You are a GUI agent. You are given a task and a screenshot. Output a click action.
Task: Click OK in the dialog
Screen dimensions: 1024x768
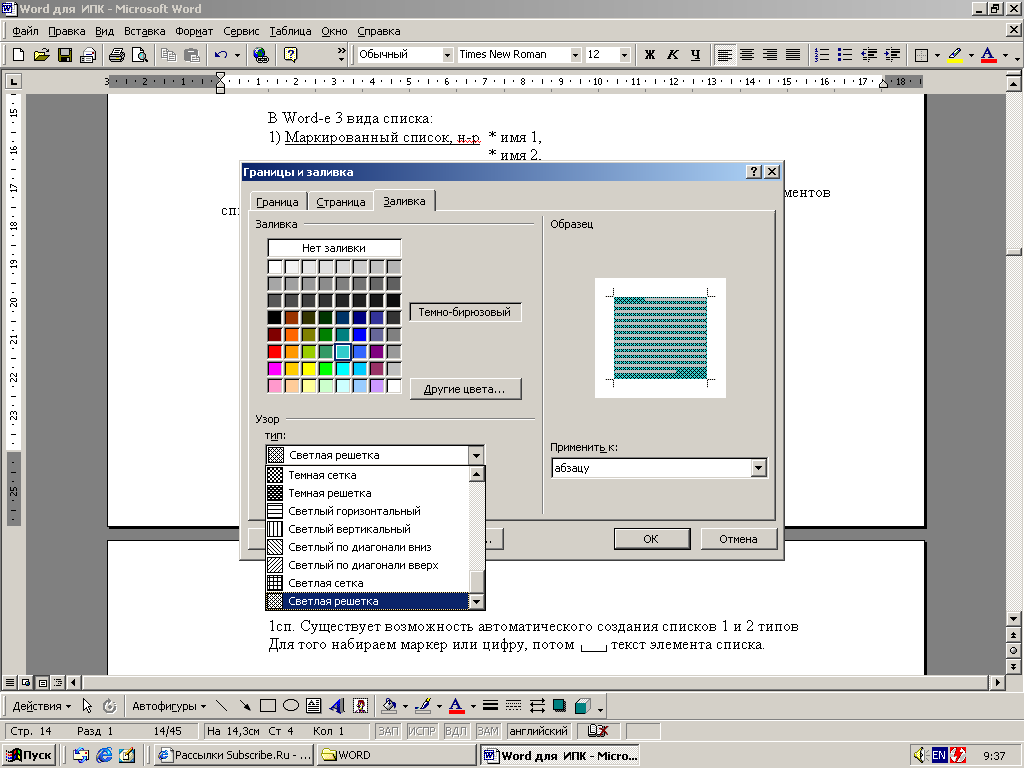click(x=651, y=539)
